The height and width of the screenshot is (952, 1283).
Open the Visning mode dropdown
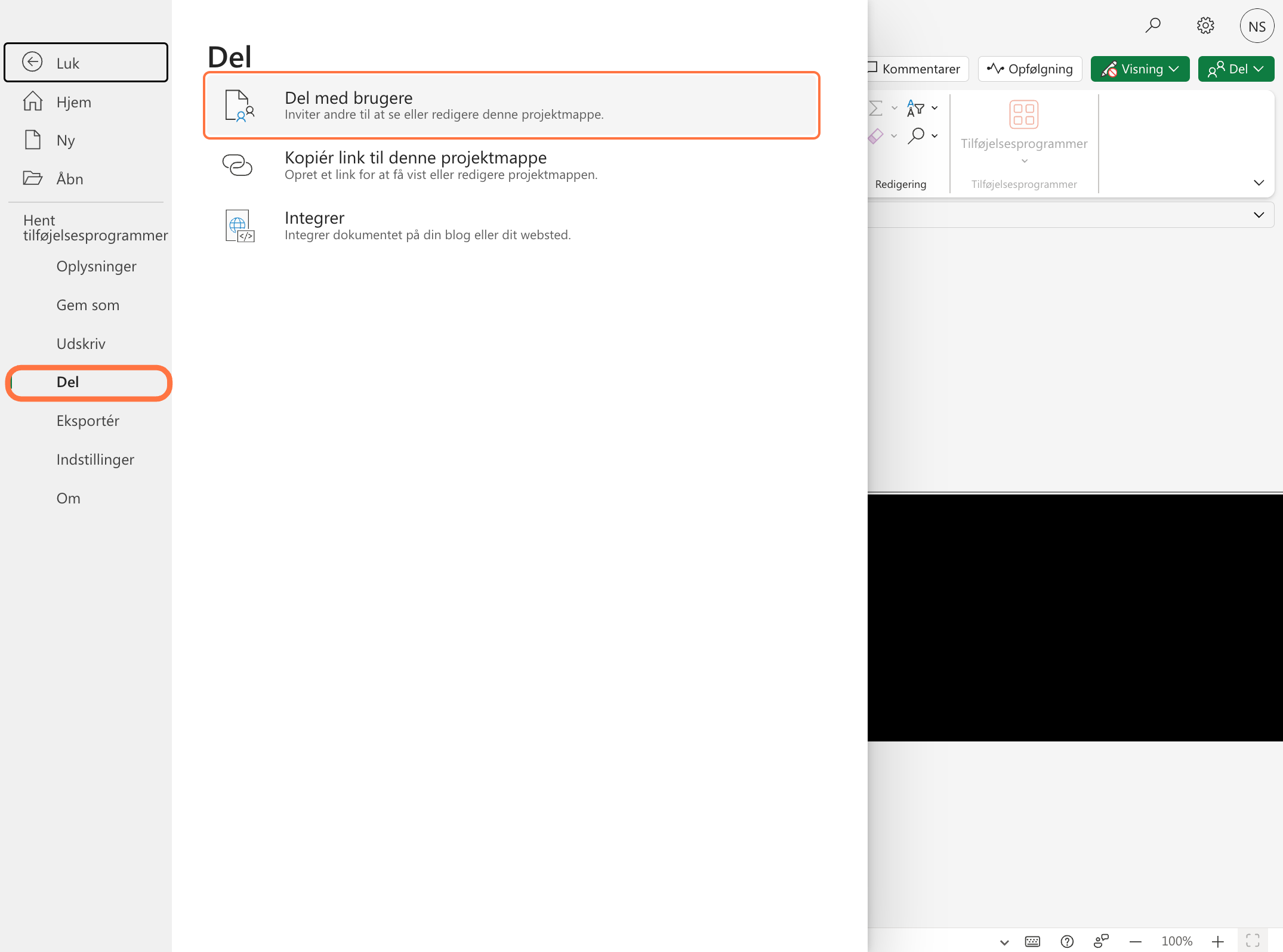point(1140,69)
